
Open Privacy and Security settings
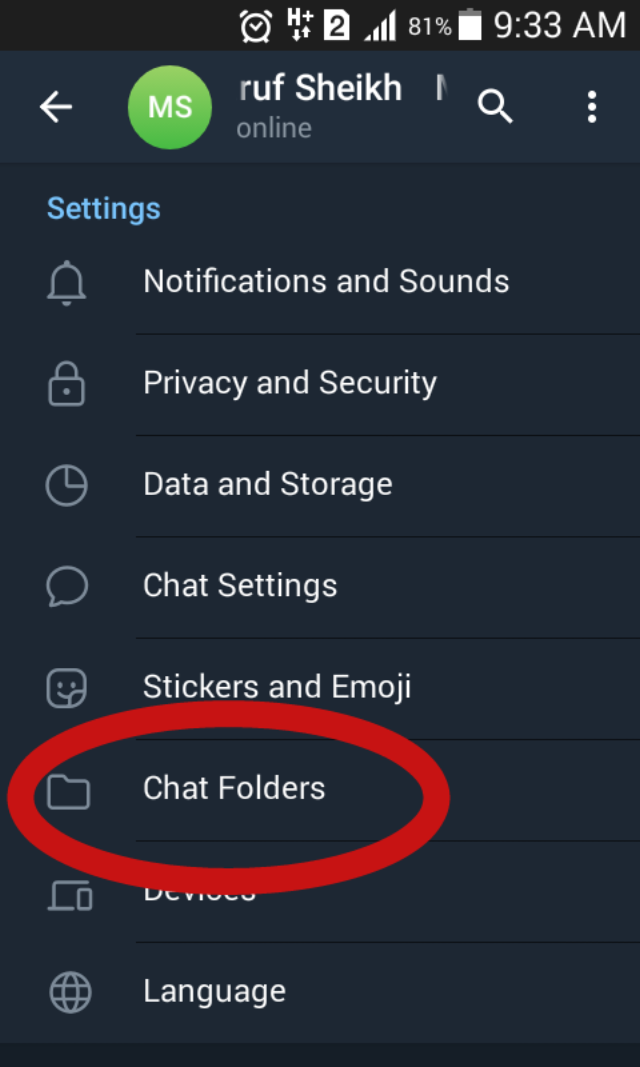(x=290, y=383)
